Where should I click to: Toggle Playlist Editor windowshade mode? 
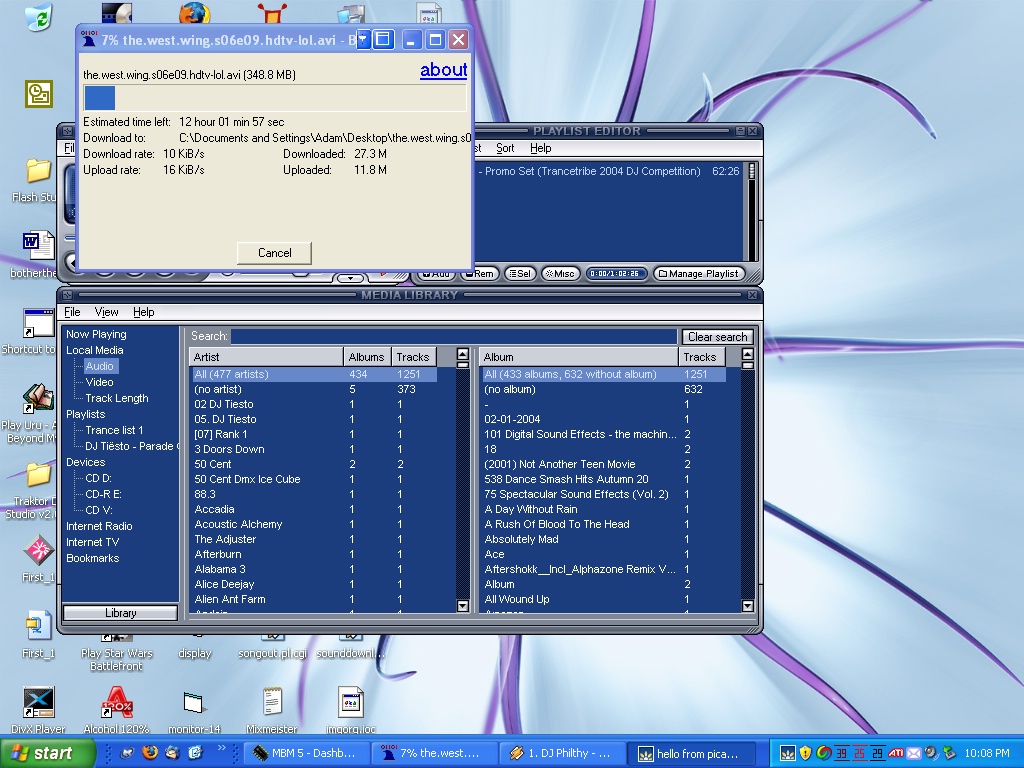(740, 131)
